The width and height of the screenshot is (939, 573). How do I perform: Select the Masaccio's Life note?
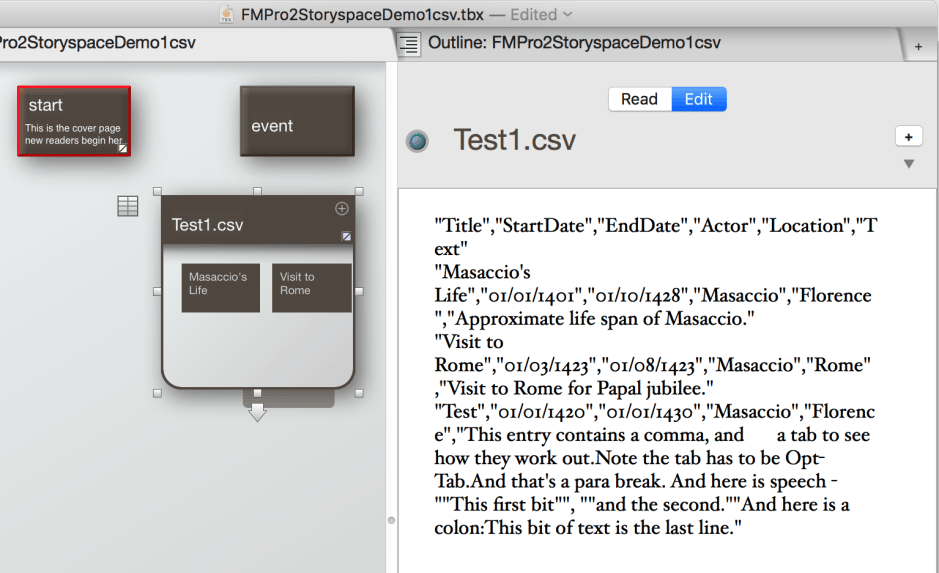(220, 287)
